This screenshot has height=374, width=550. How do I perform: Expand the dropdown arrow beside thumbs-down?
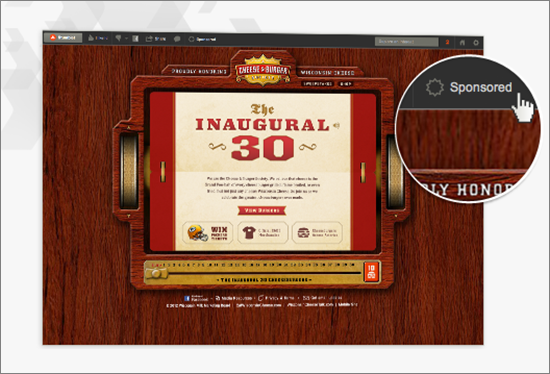126,38
